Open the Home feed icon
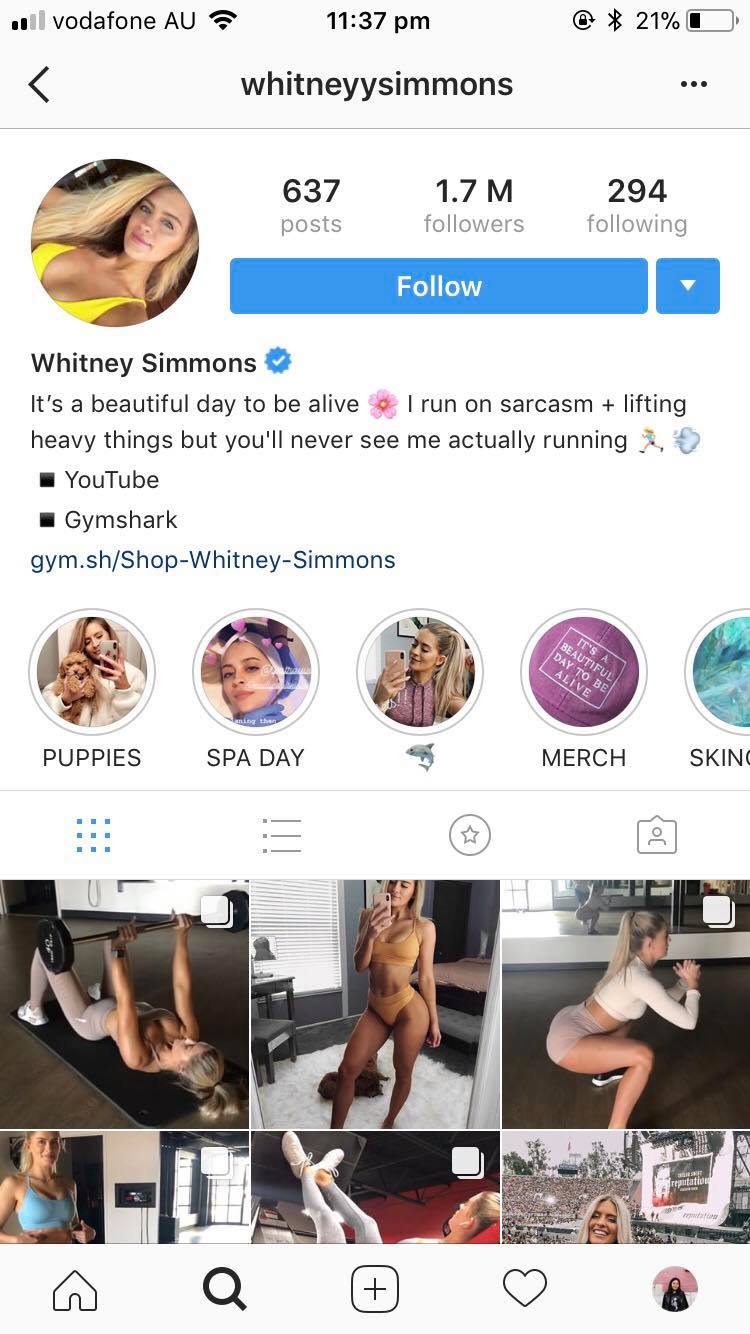The image size is (750, 1334). pyautogui.click(x=75, y=1289)
